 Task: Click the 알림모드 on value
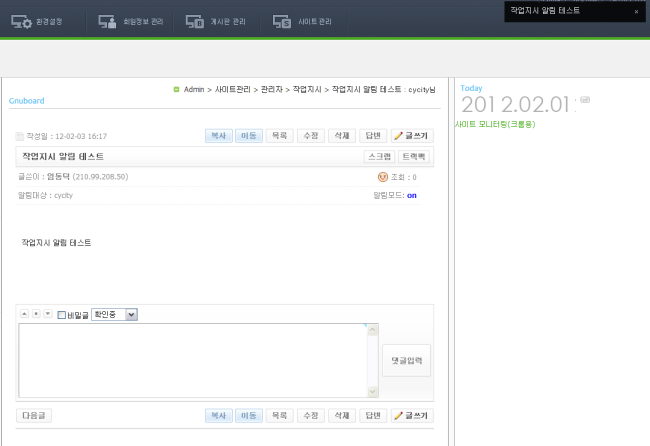[412, 196]
